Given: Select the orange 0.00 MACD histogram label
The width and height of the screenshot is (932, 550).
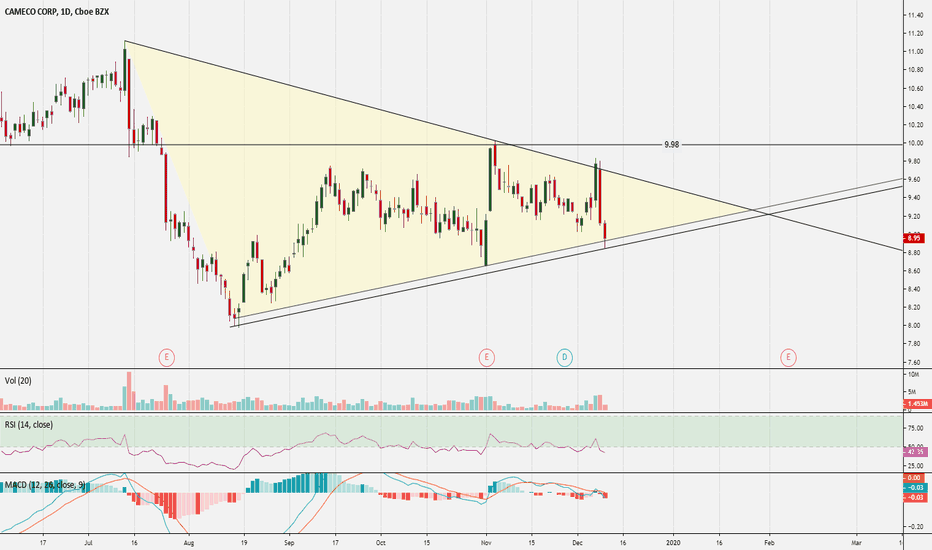Looking at the screenshot, I should click(914, 477).
